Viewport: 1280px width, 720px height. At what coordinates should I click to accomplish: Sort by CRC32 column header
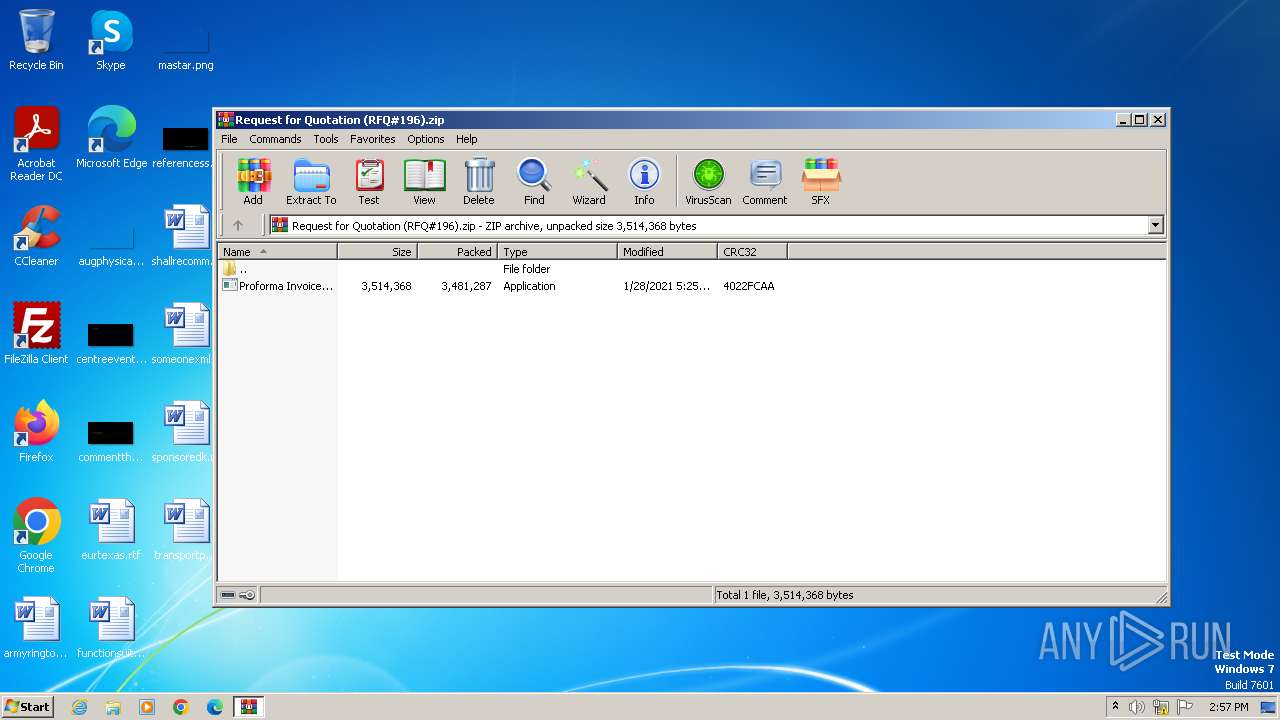(x=752, y=251)
